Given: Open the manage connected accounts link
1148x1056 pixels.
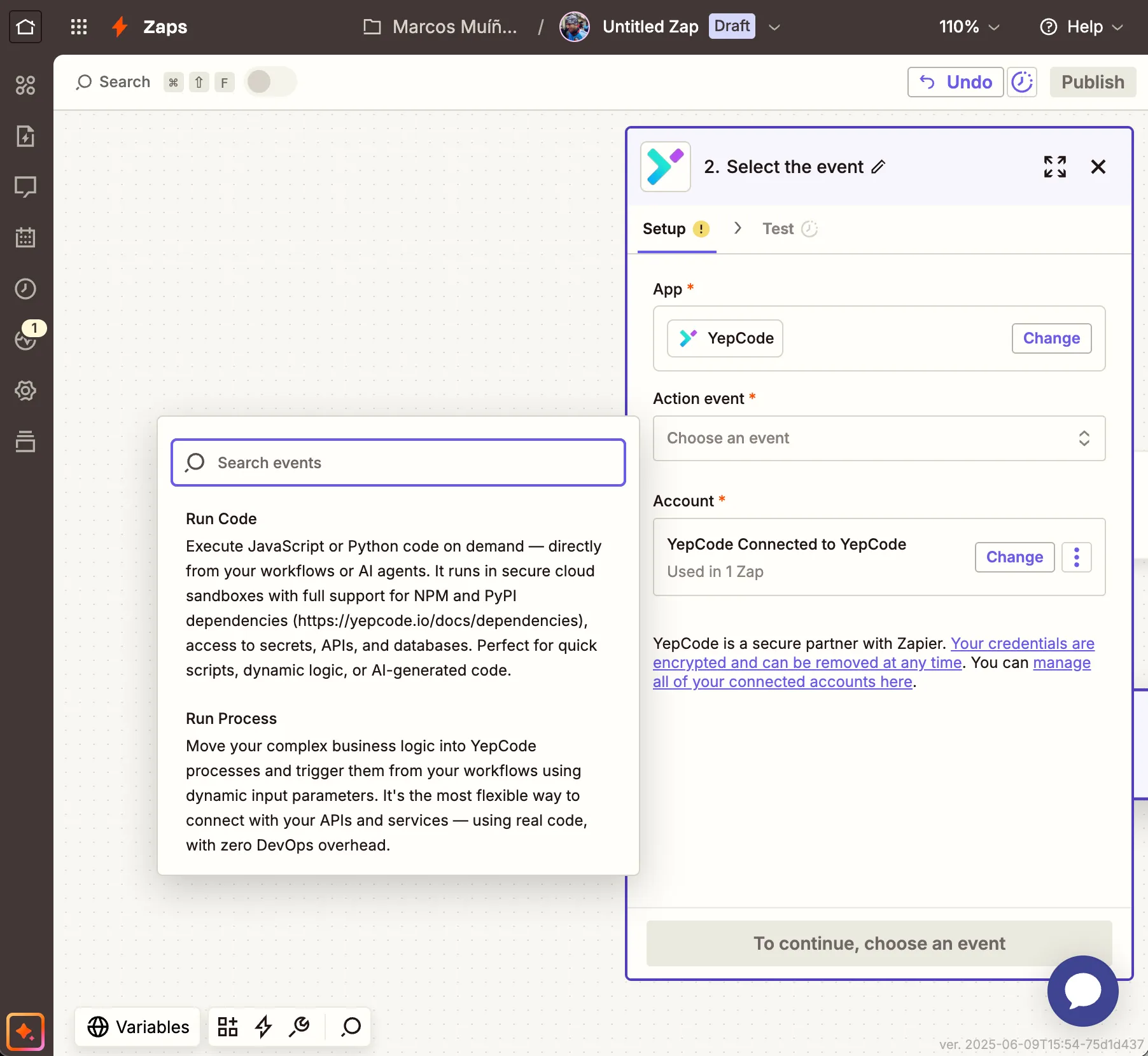Looking at the screenshot, I should pyautogui.click(x=1061, y=663).
